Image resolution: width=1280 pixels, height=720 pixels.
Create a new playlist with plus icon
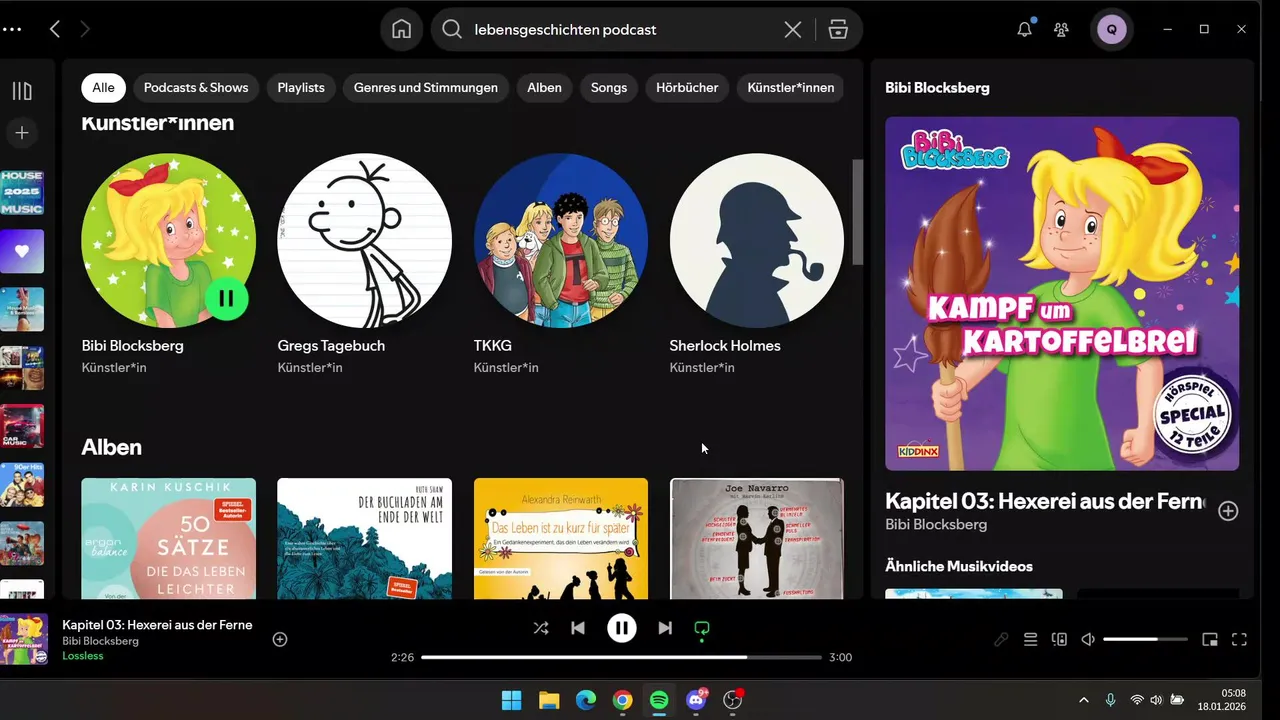point(22,132)
